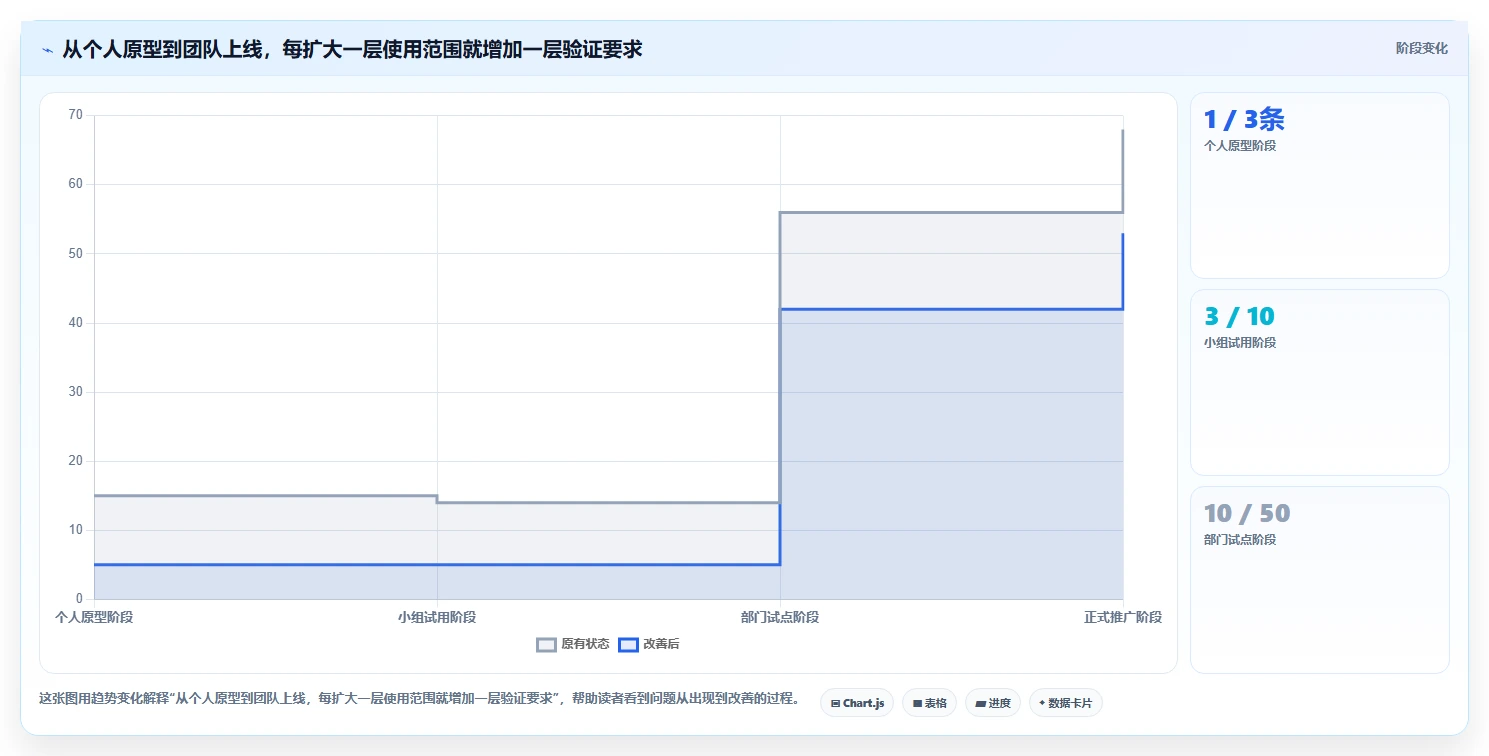Click the chart description sentence at bottom
The height and width of the screenshot is (756, 1489).
pos(418,698)
